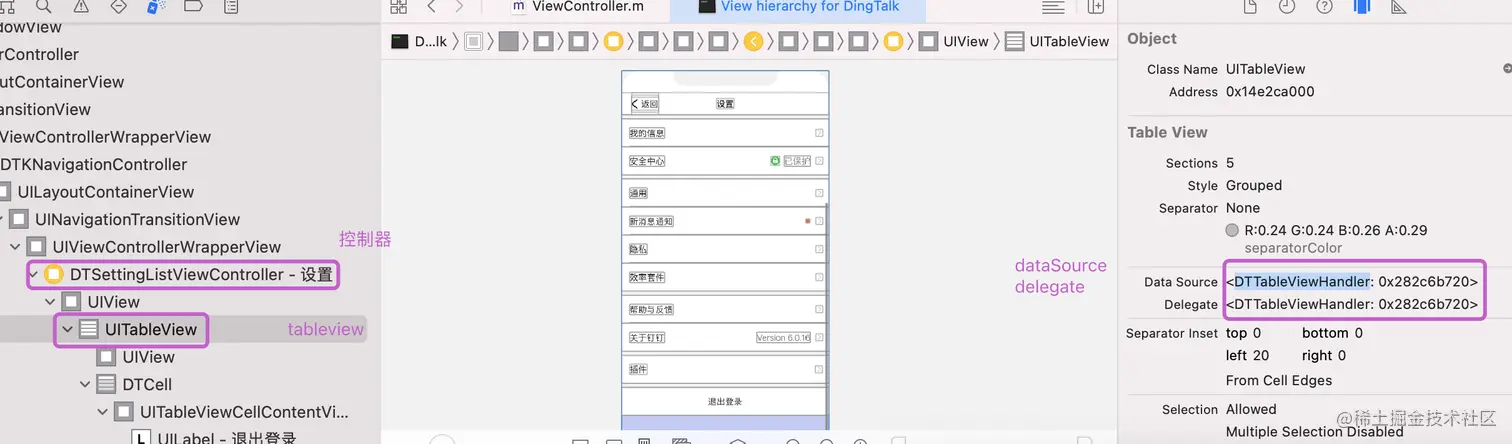This screenshot has width=1512, height=444.
Task: Collapse the UIViewControllerWrapperView above DTSettingListViewController
Action: tap(14, 247)
